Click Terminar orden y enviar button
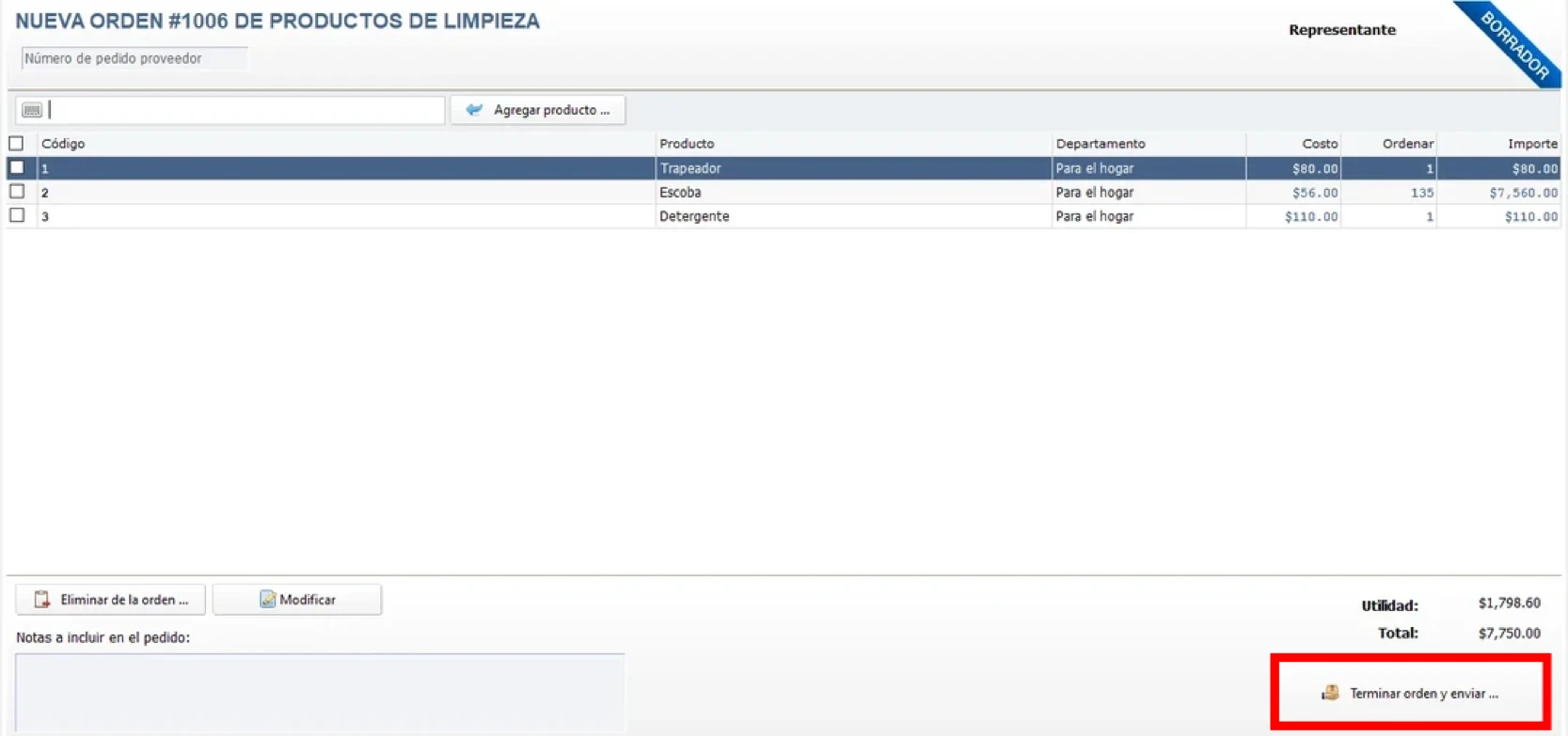Image resolution: width=1568 pixels, height=736 pixels. (x=1410, y=693)
